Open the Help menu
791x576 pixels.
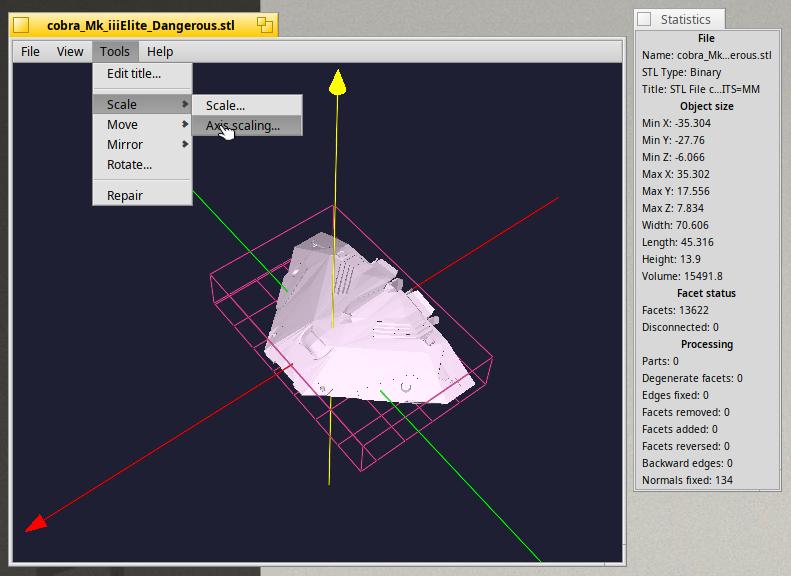click(x=160, y=51)
